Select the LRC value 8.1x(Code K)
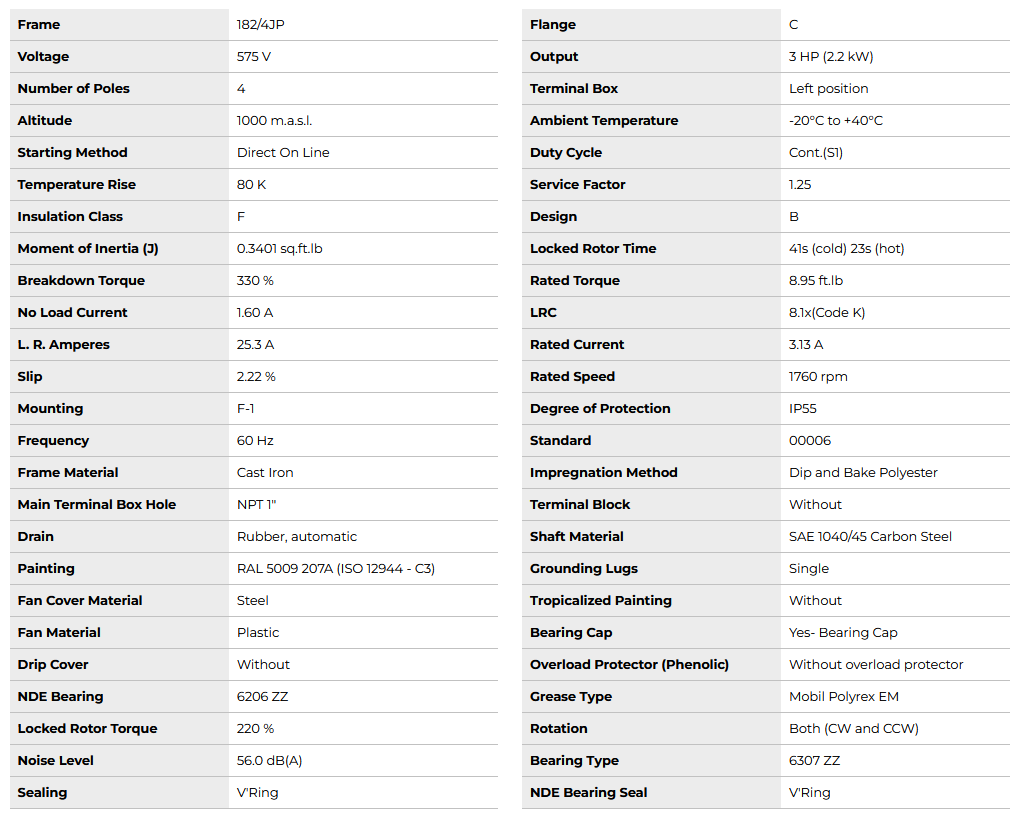 coord(827,312)
